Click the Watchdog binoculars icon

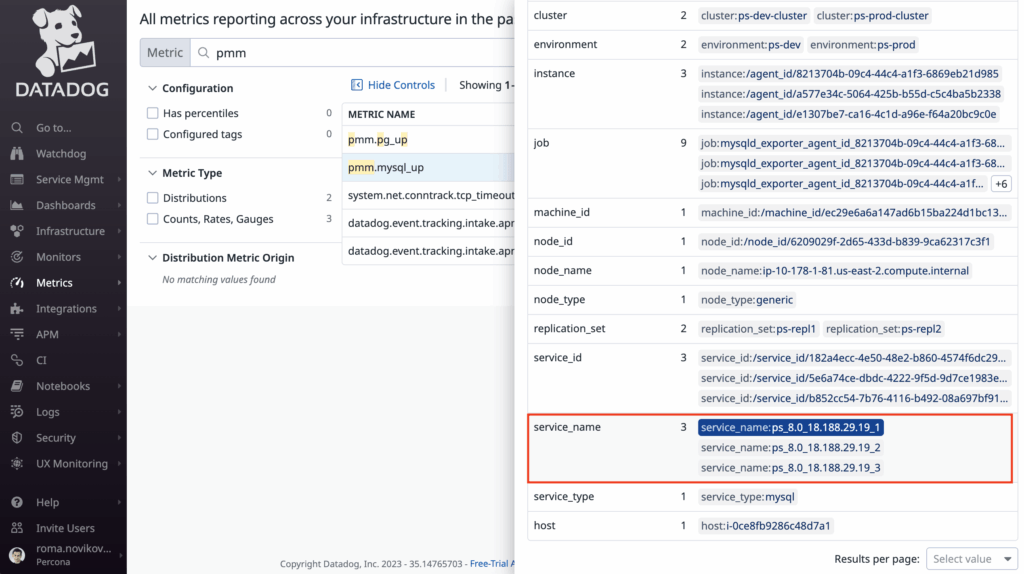16,154
